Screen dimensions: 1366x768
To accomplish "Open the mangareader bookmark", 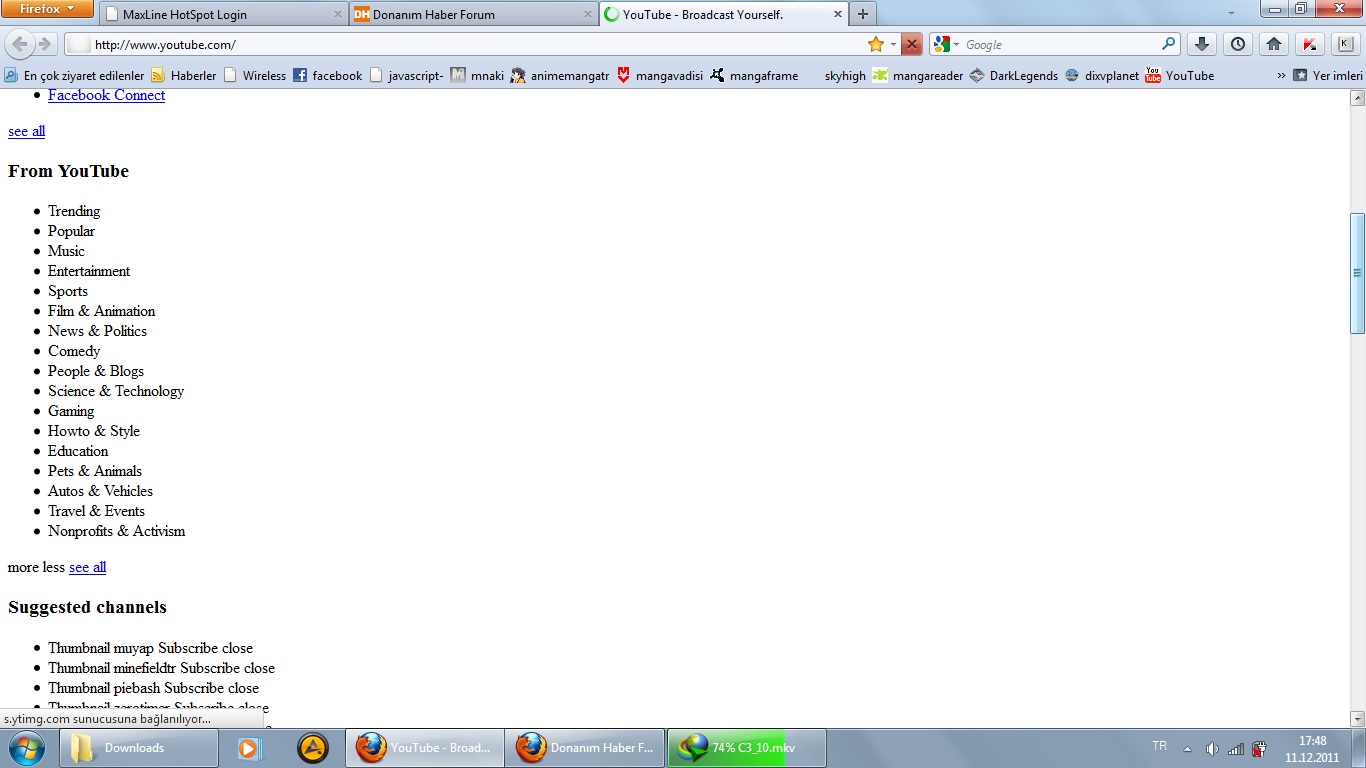I will [917, 75].
